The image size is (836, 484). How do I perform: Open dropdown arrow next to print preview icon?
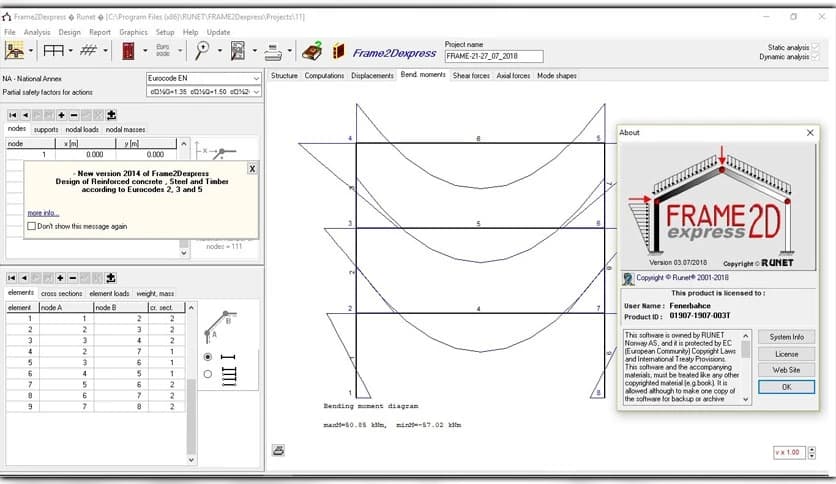(254, 51)
